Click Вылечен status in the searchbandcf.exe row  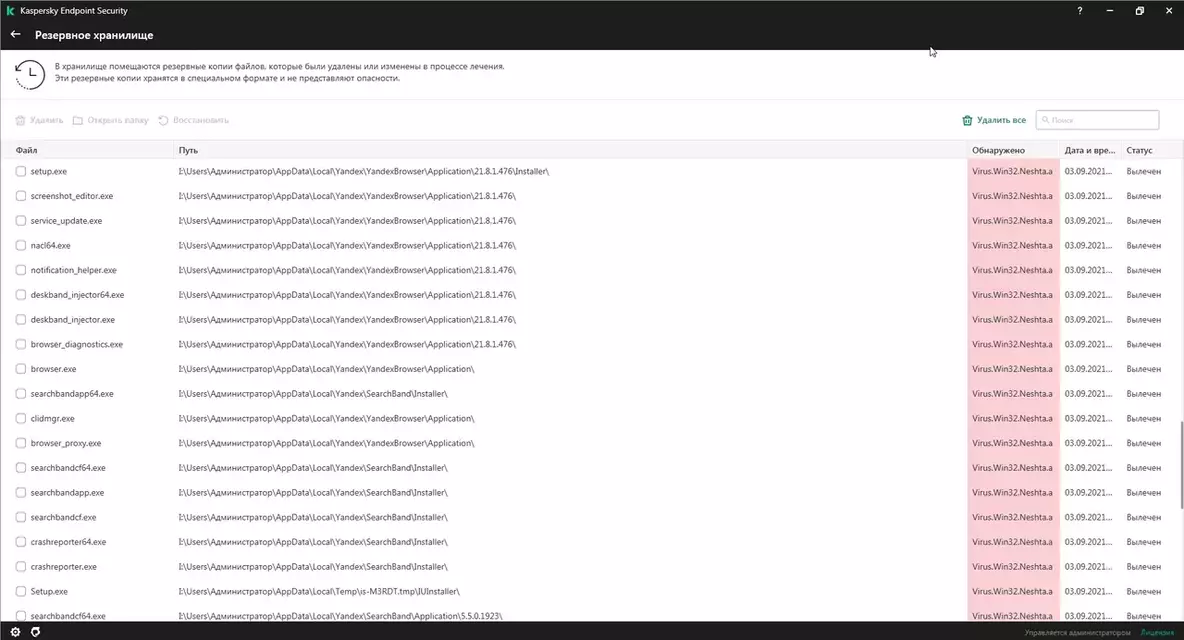pos(1143,517)
